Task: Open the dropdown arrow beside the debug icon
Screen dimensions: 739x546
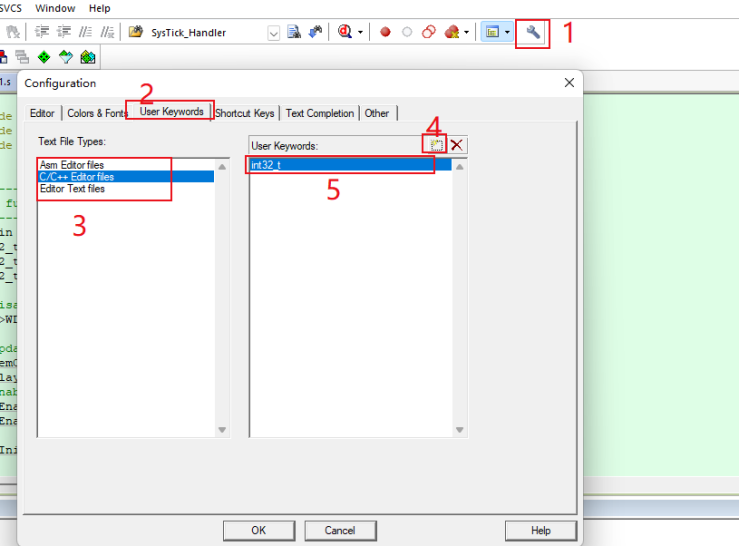Action: point(361,32)
